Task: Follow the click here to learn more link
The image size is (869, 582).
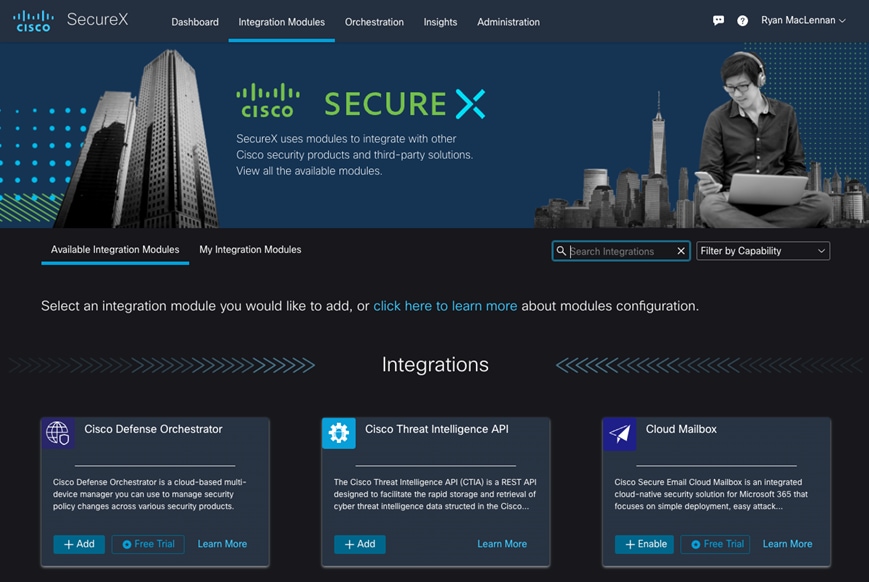Action: click(x=445, y=306)
